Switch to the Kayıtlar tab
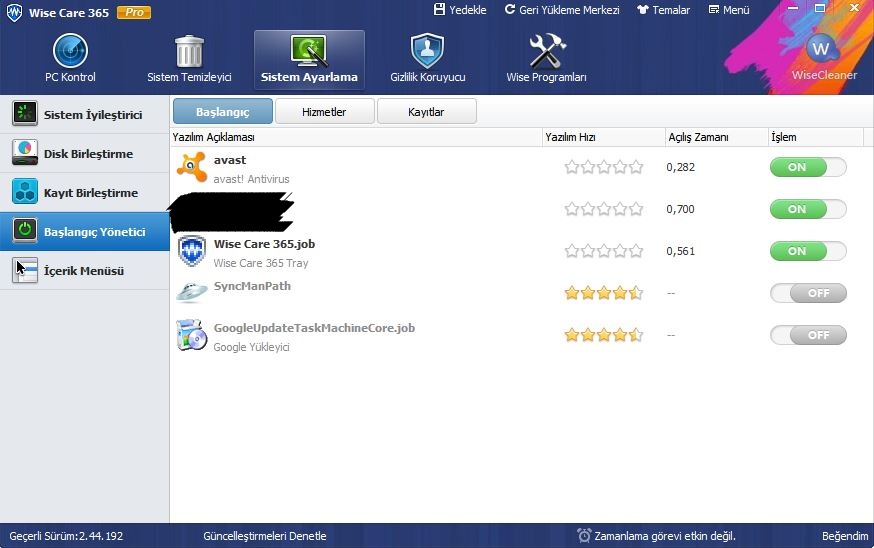 click(x=426, y=111)
